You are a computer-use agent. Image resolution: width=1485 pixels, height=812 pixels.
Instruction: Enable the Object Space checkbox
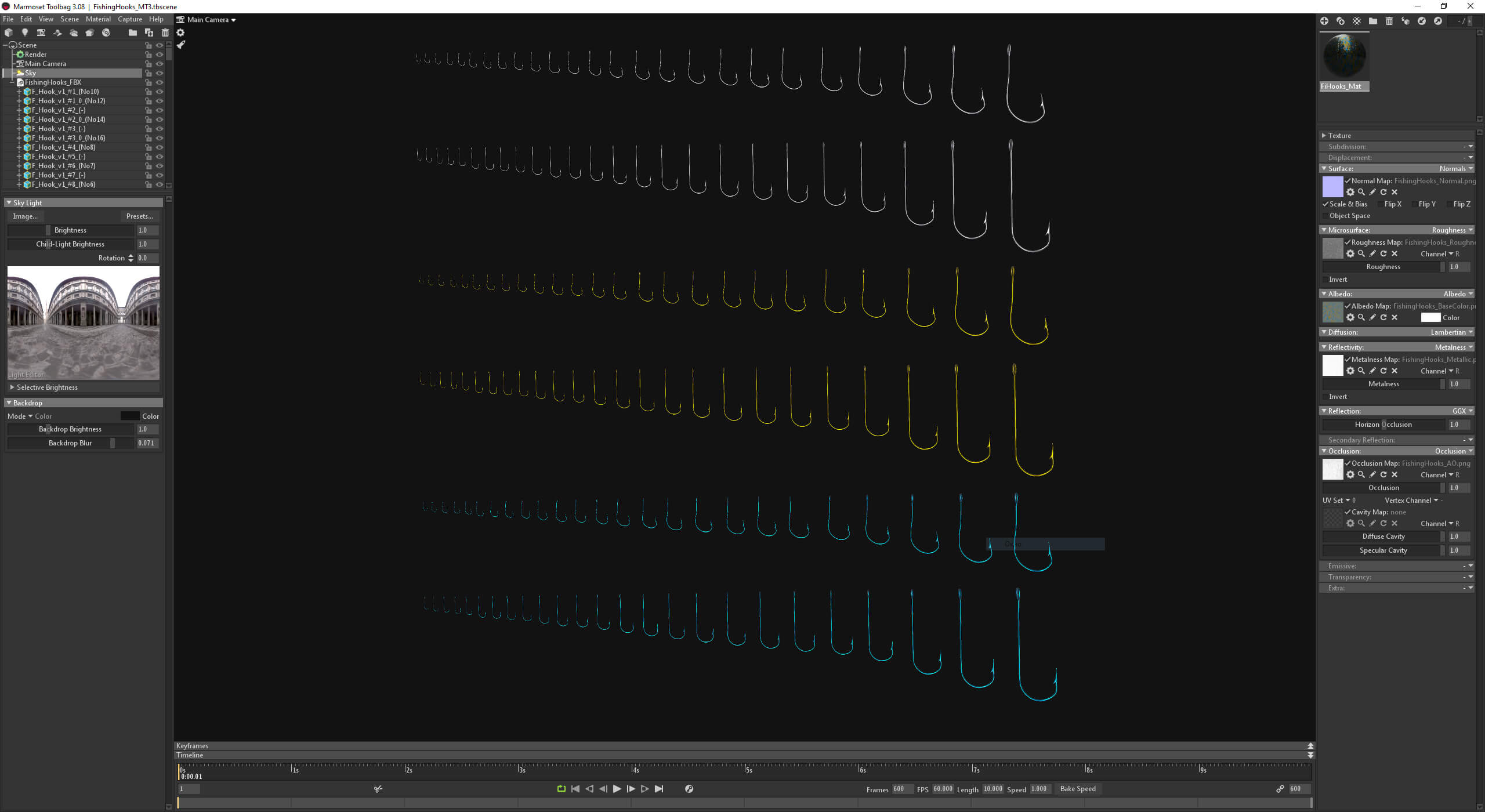tap(1325, 216)
